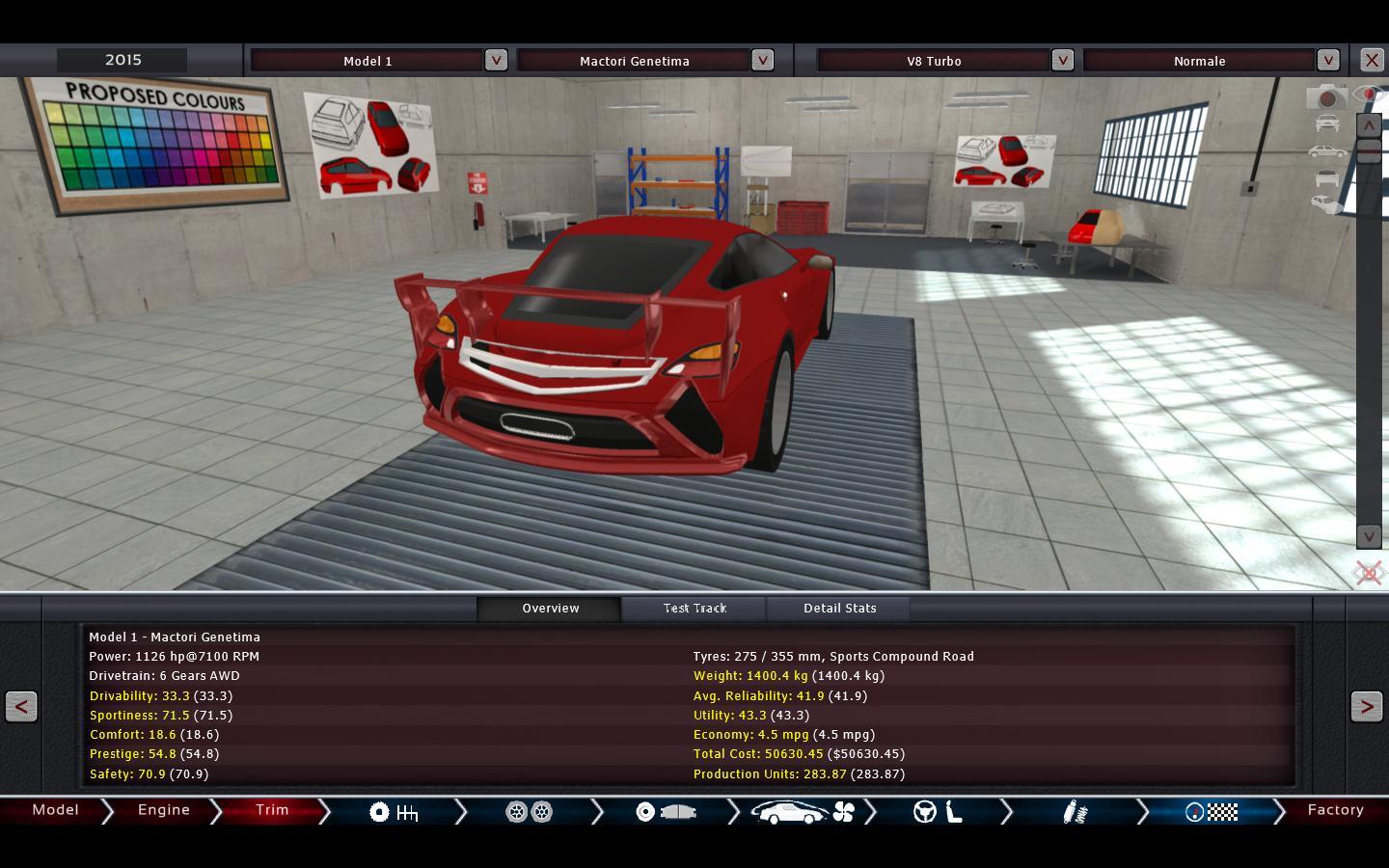Open the gearbox drivetrain step
The width and height of the screenshot is (1389, 868).
pos(394,812)
